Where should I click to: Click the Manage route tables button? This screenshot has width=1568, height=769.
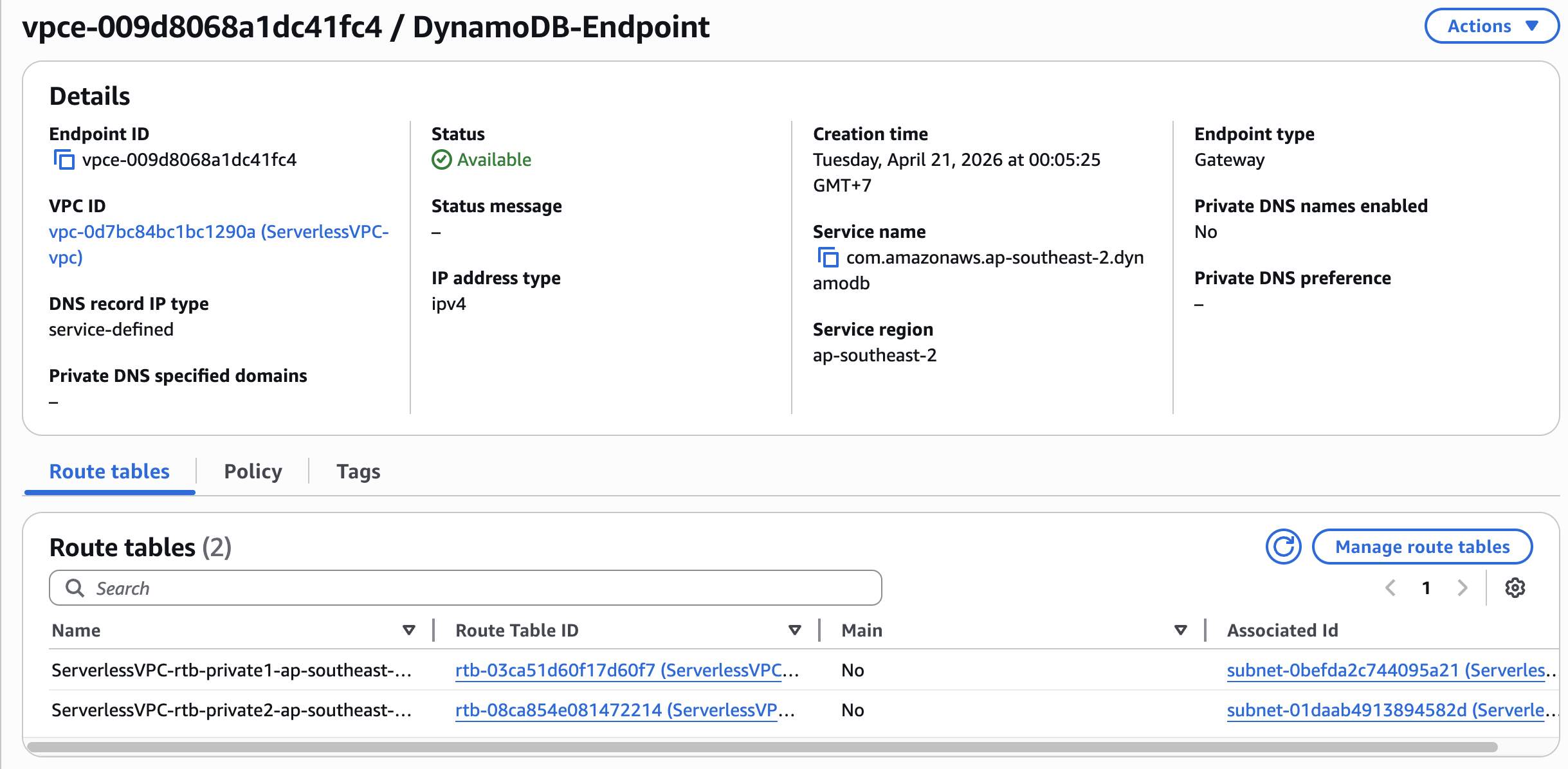point(1422,547)
